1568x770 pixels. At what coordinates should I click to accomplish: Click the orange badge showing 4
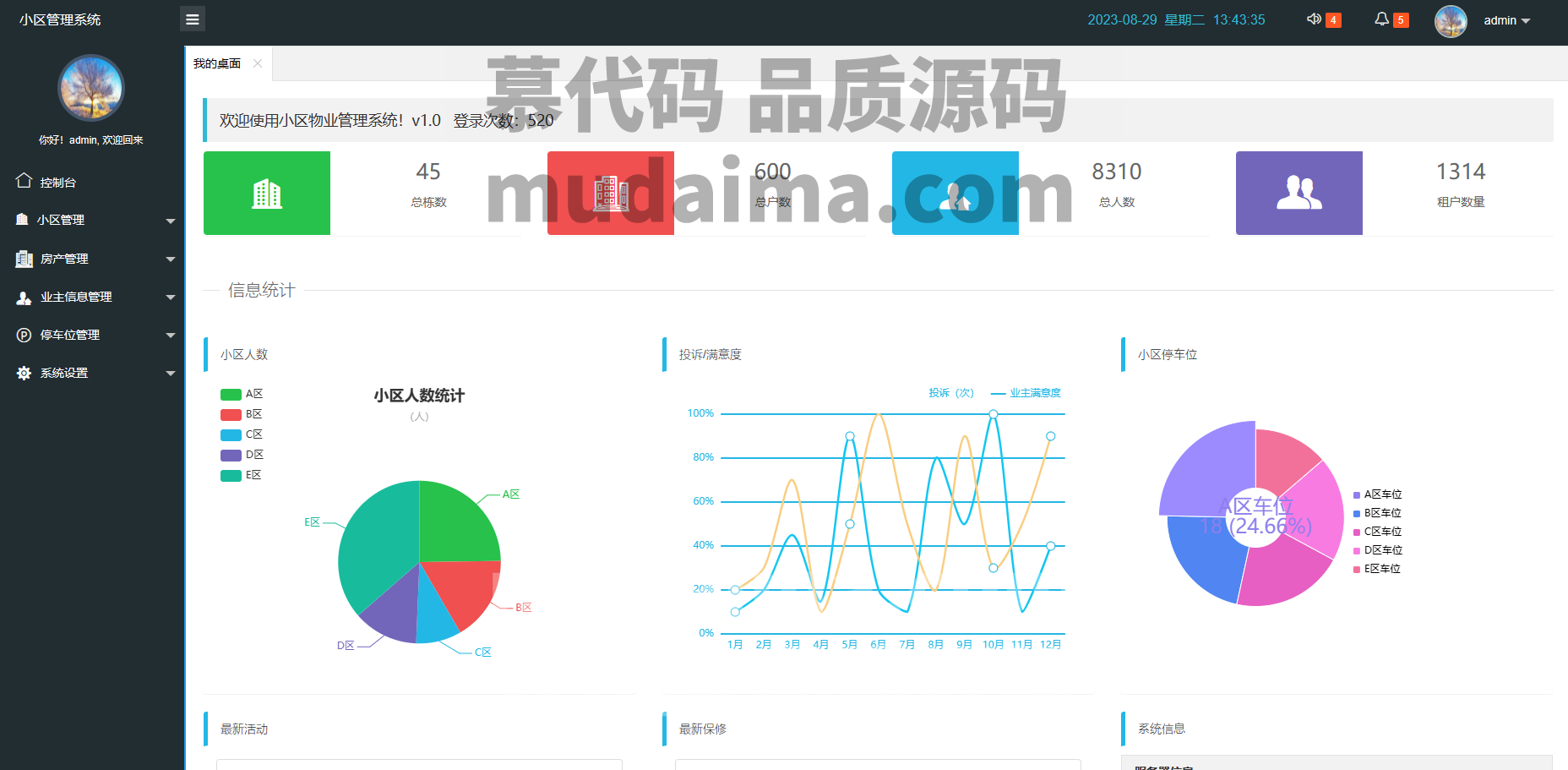click(x=1333, y=20)
